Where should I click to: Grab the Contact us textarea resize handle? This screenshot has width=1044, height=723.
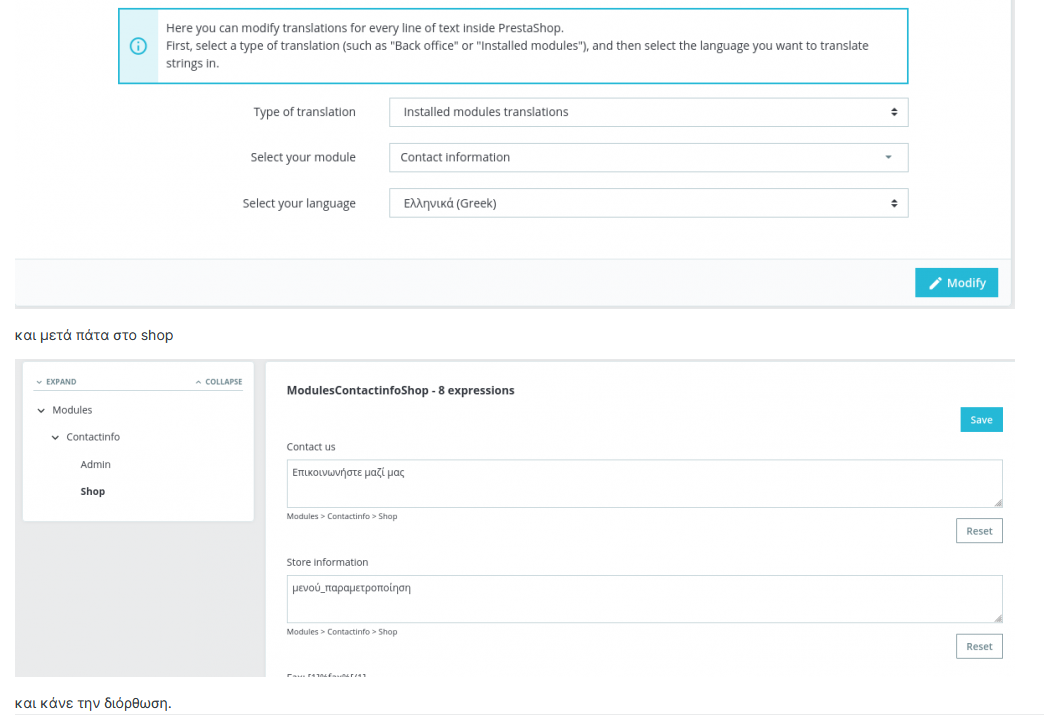point(997,503)
